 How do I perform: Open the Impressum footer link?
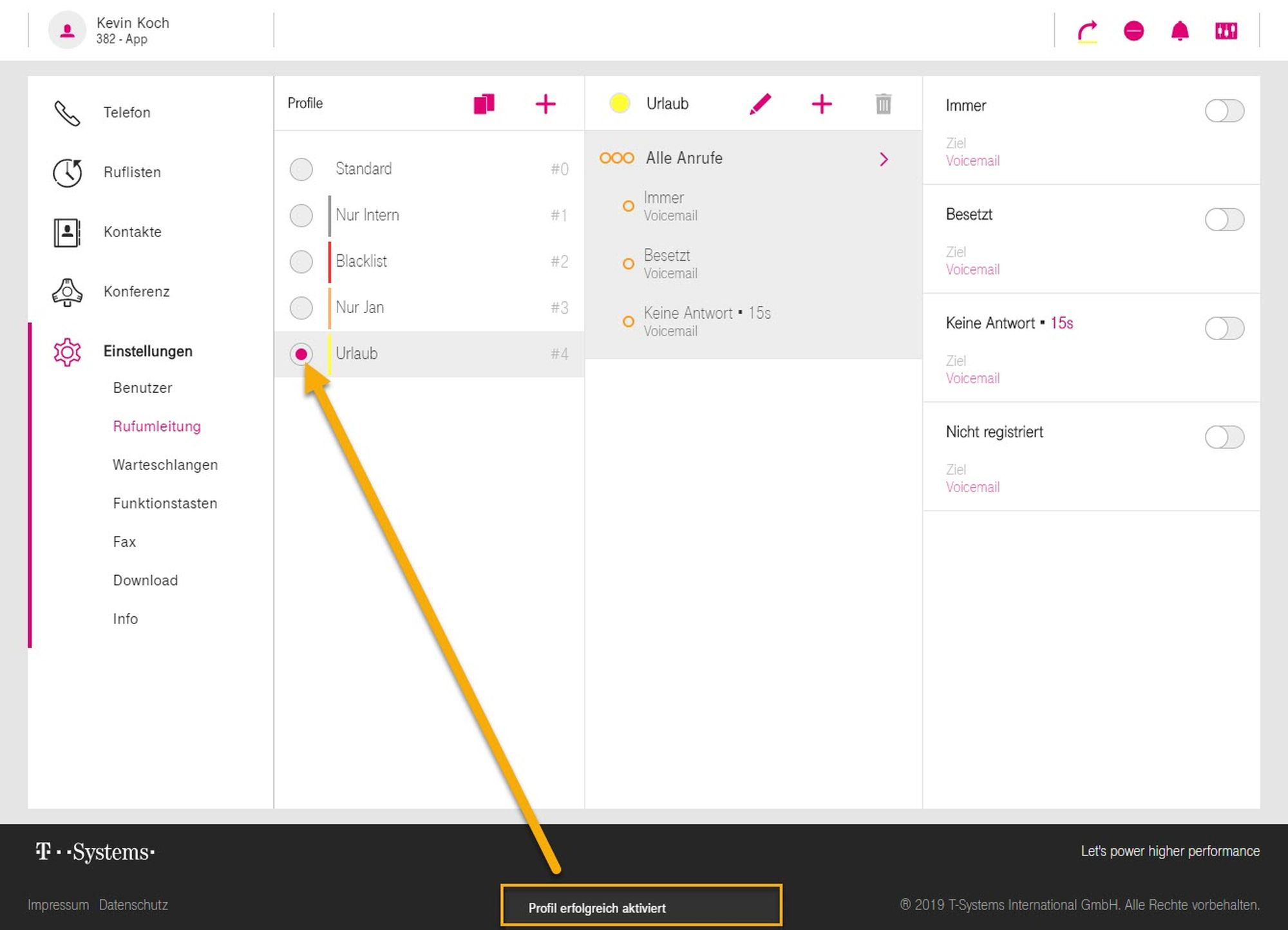58,905
